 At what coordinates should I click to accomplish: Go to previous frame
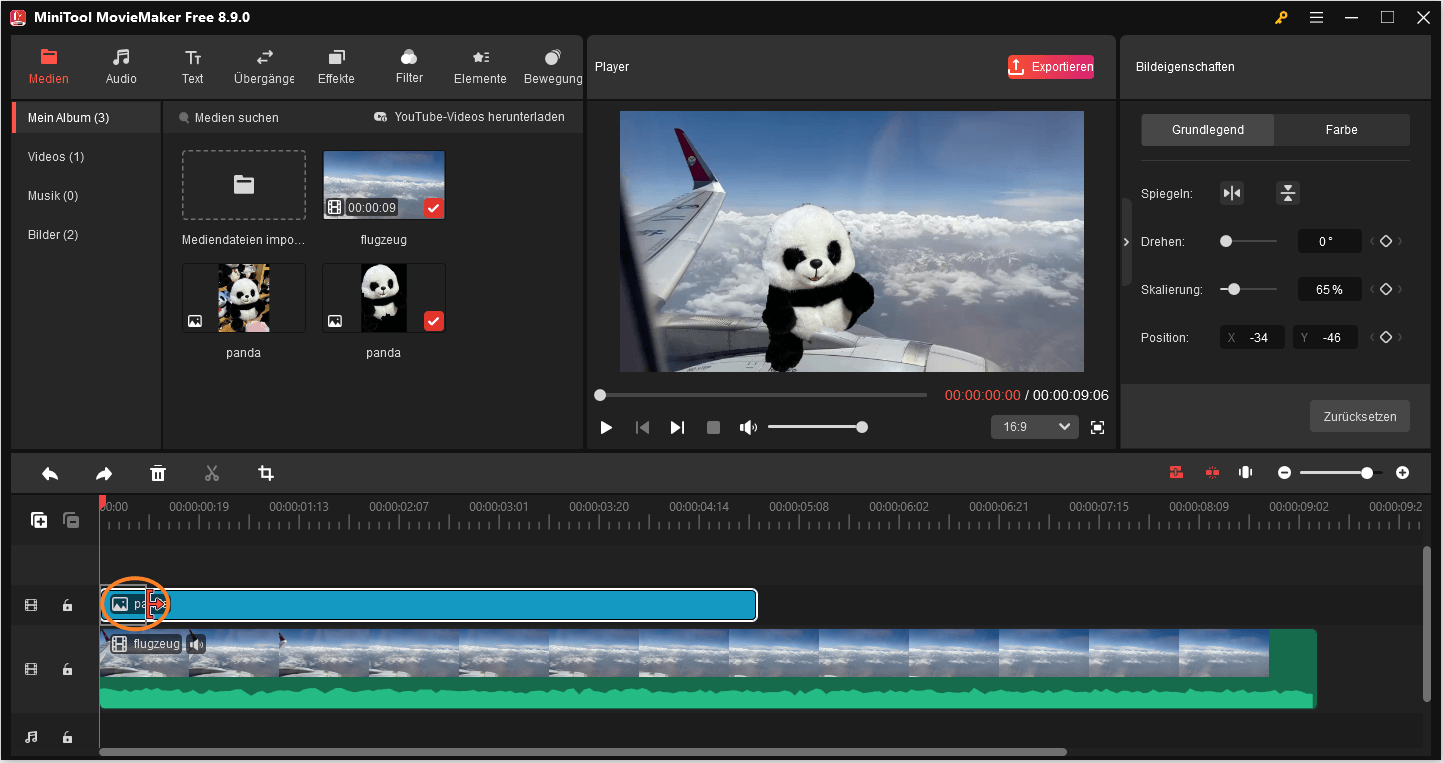642,427
